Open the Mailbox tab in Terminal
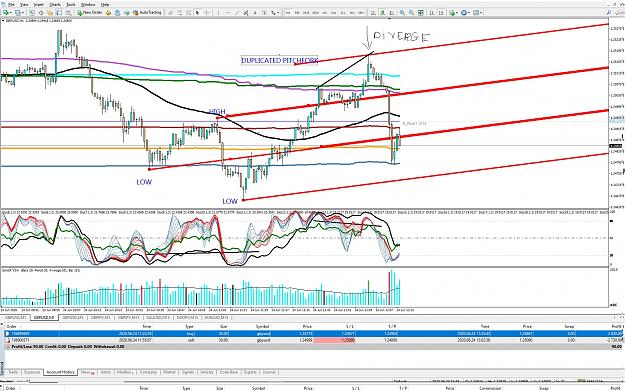Viewport: 625px width, 391px height. (125, 372)
